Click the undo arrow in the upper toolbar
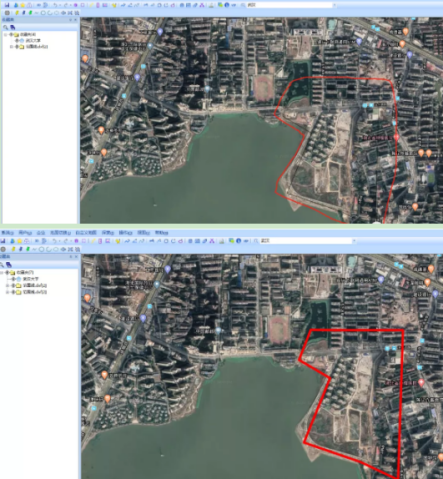Screen dimensions: 443x479 tap(55, 5)
